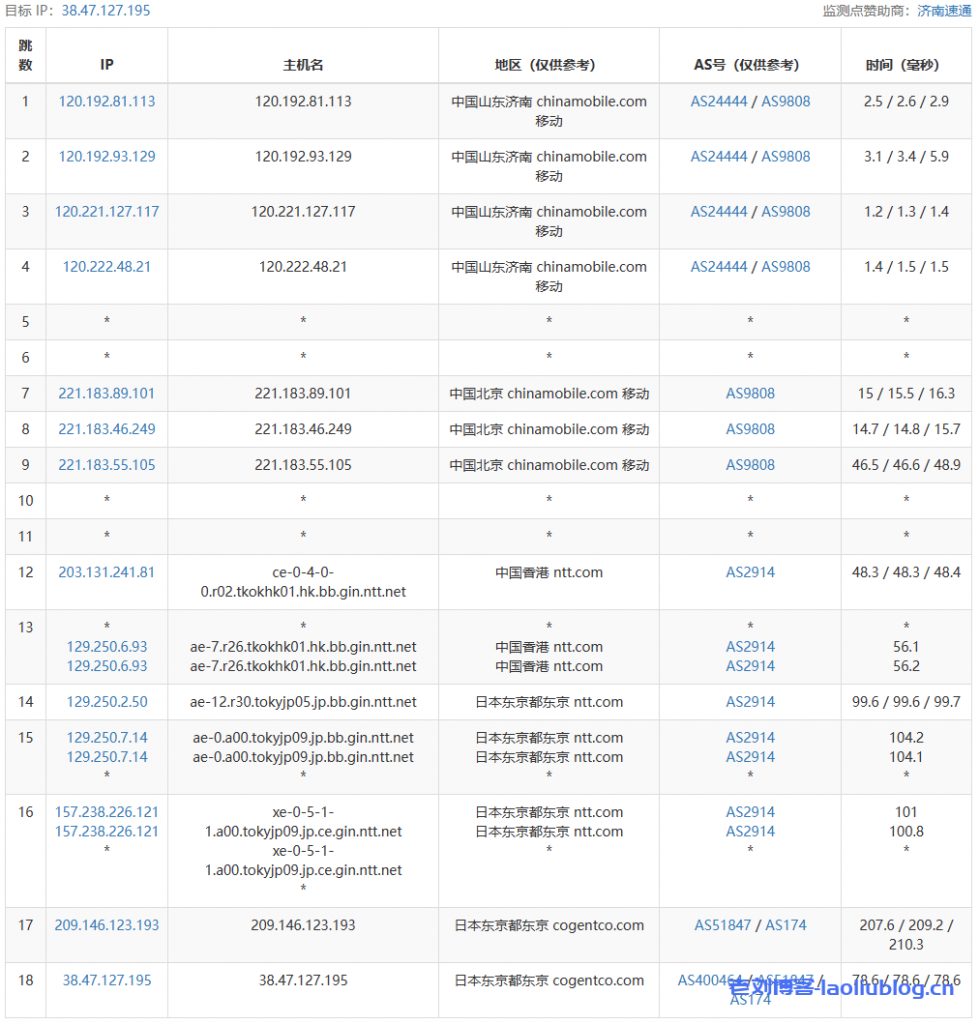
Task: Open IP link 221.183.89.101
Action: [x=107, y=393]
